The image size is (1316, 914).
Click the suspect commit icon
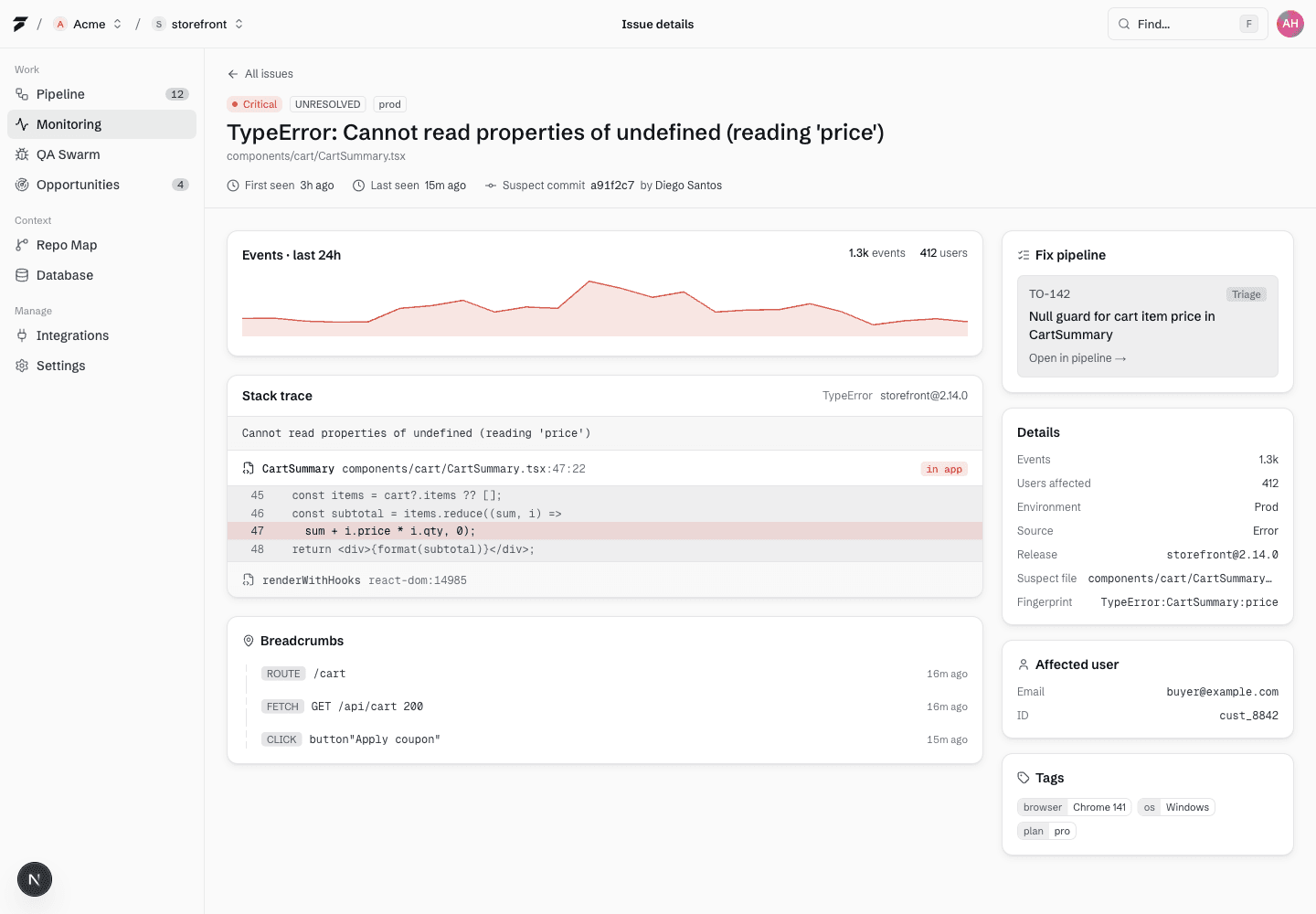(491, 186)
